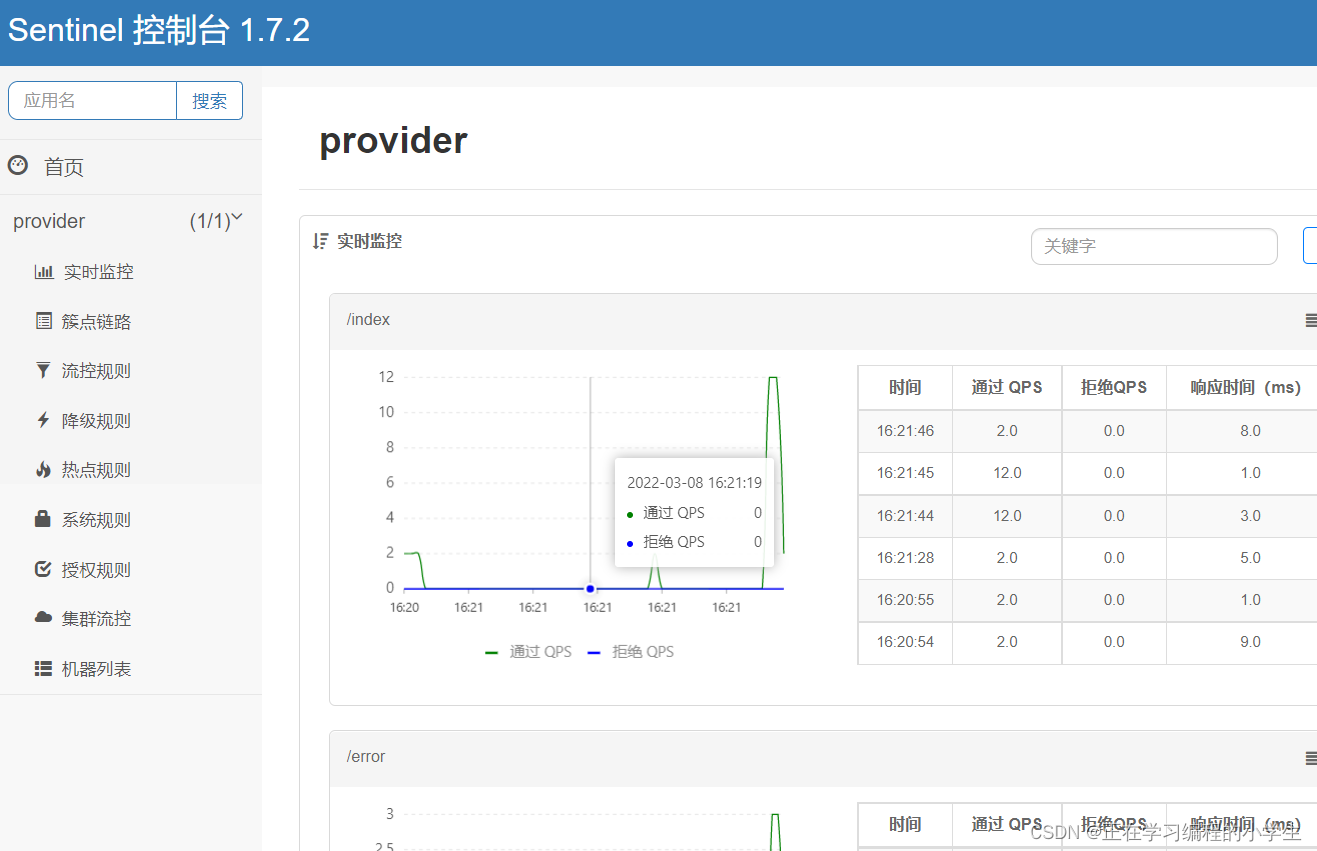1317x851 pixels.
Task: Click the 16:21:45 time cell
Action: point(905,473)
